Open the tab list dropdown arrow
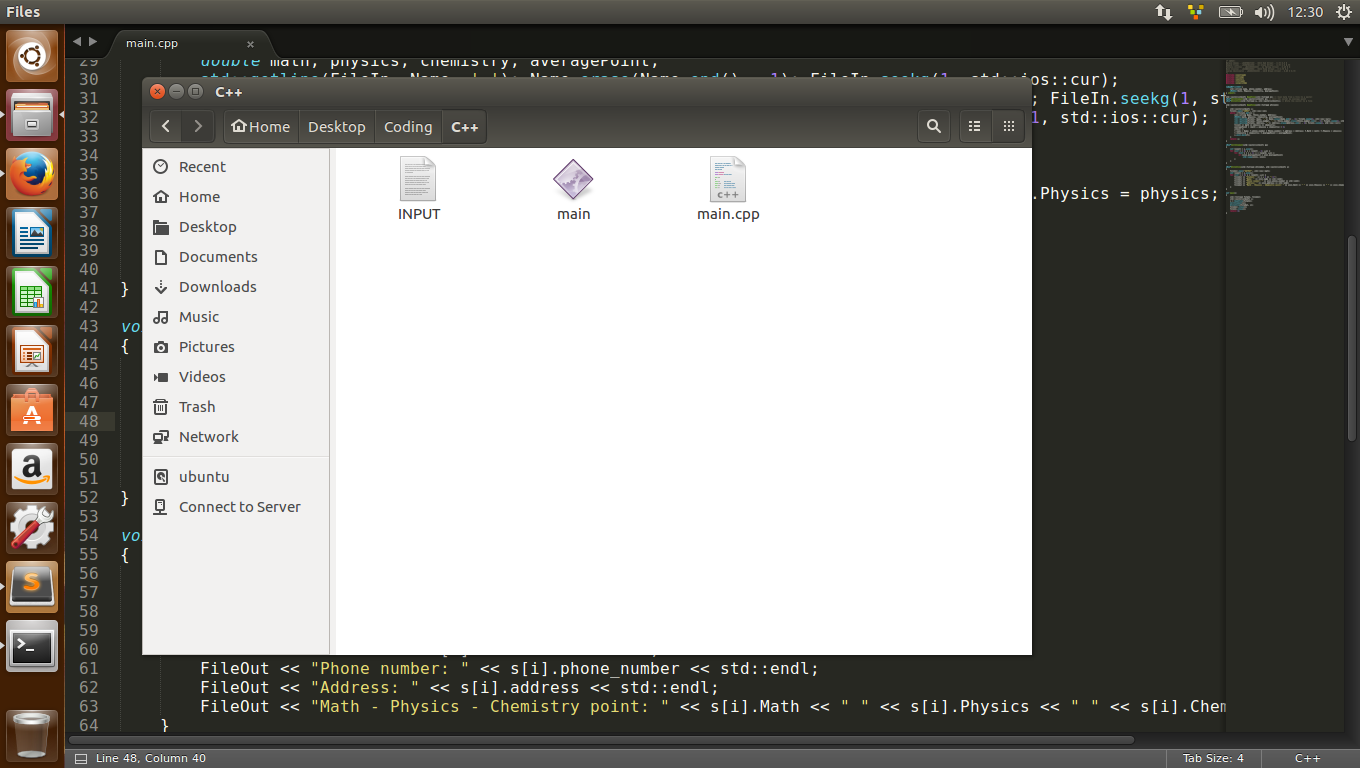Screen dimensions: 1360x768 pos(1346,42)
